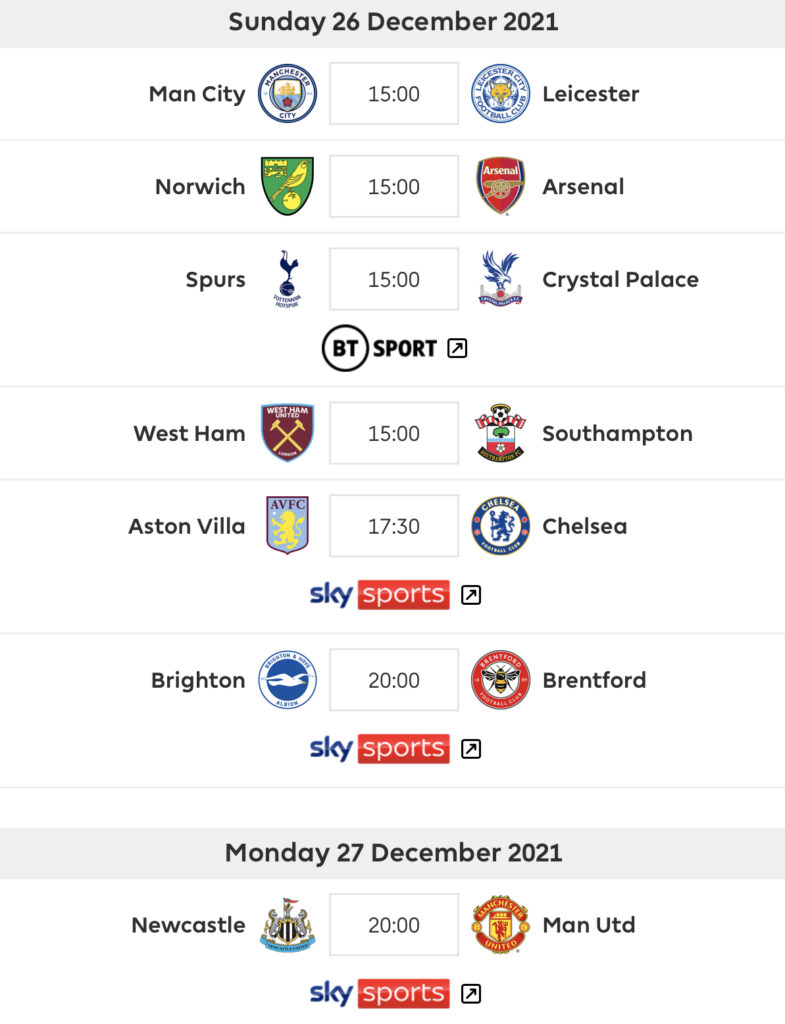Click the Manchester City club crest

(287, 93)
